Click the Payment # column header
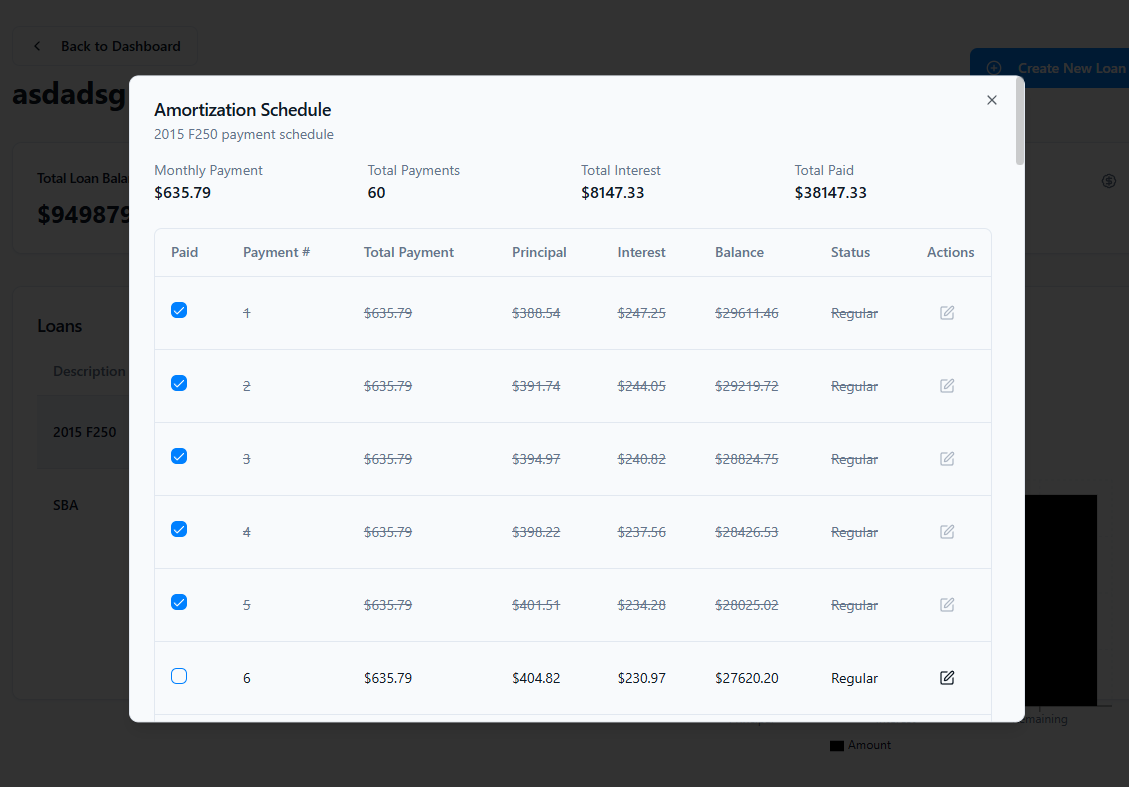The height and width of the screenshot is (787, 1129). pos(276,253)
